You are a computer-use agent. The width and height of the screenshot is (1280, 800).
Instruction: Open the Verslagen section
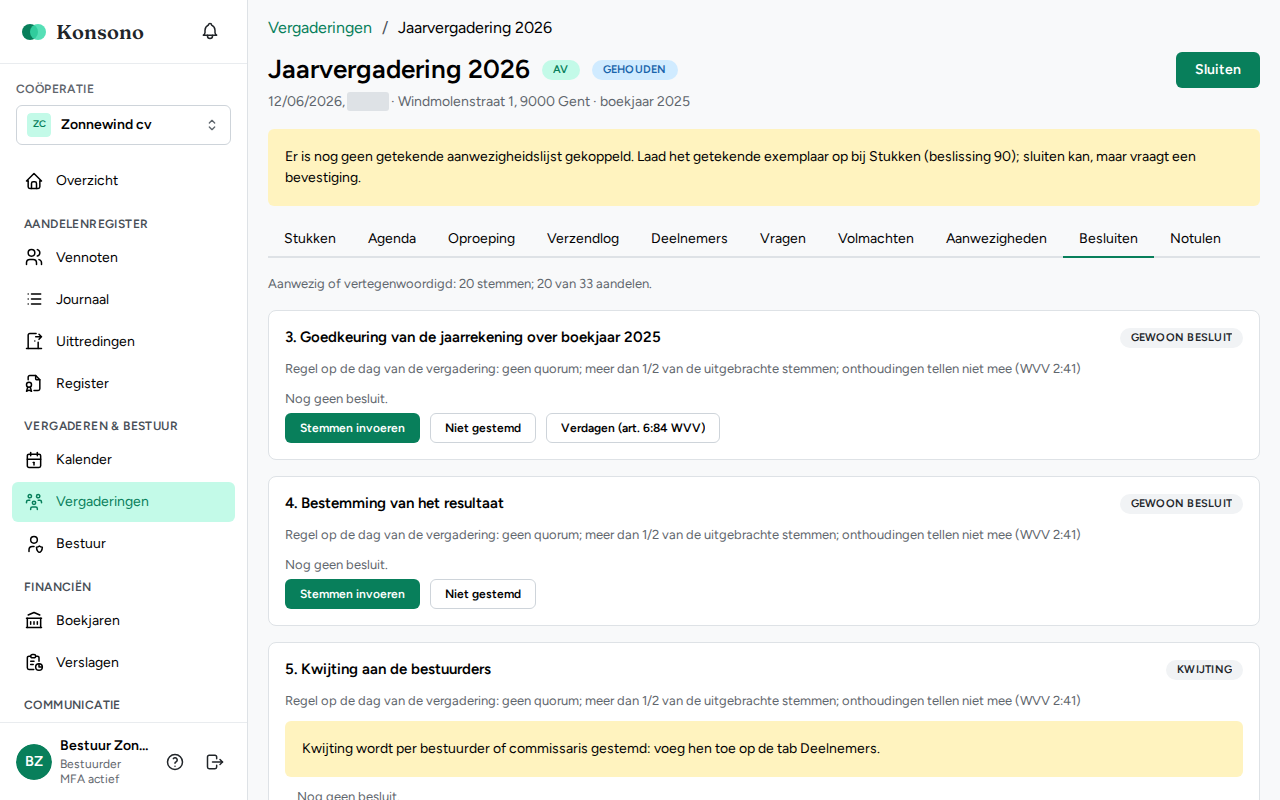(123, 663)
